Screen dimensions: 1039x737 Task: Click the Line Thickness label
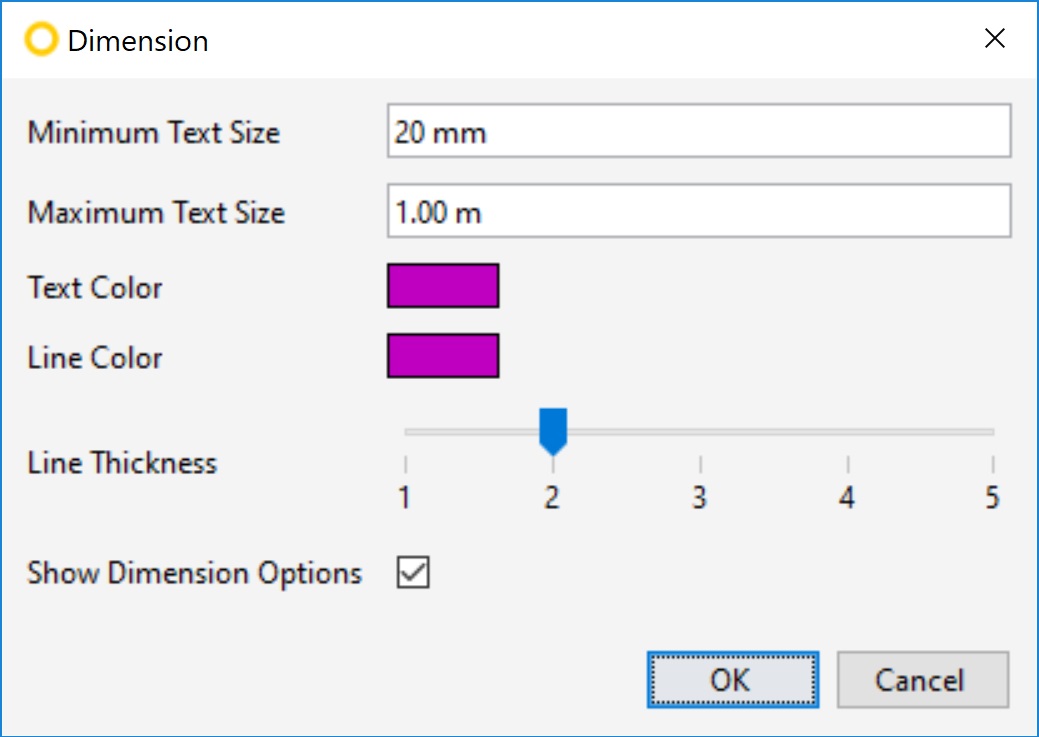[x=122, y=463]
